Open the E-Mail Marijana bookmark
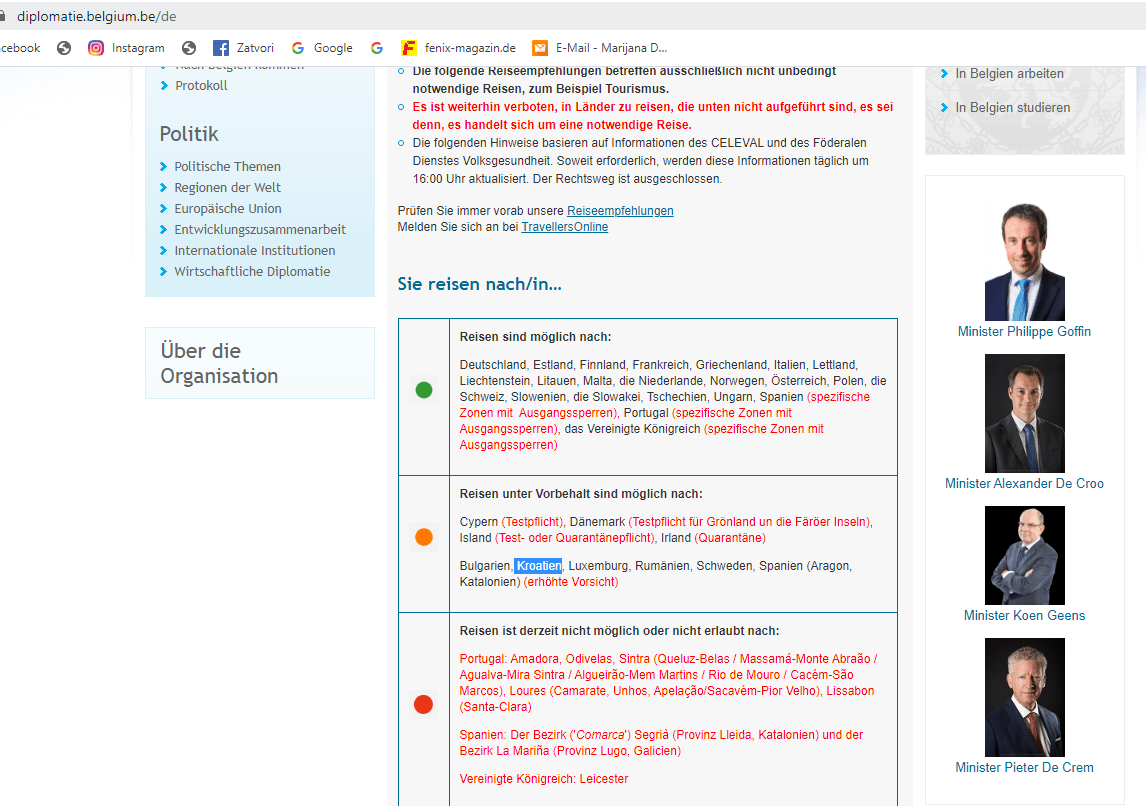 (600, 48)
